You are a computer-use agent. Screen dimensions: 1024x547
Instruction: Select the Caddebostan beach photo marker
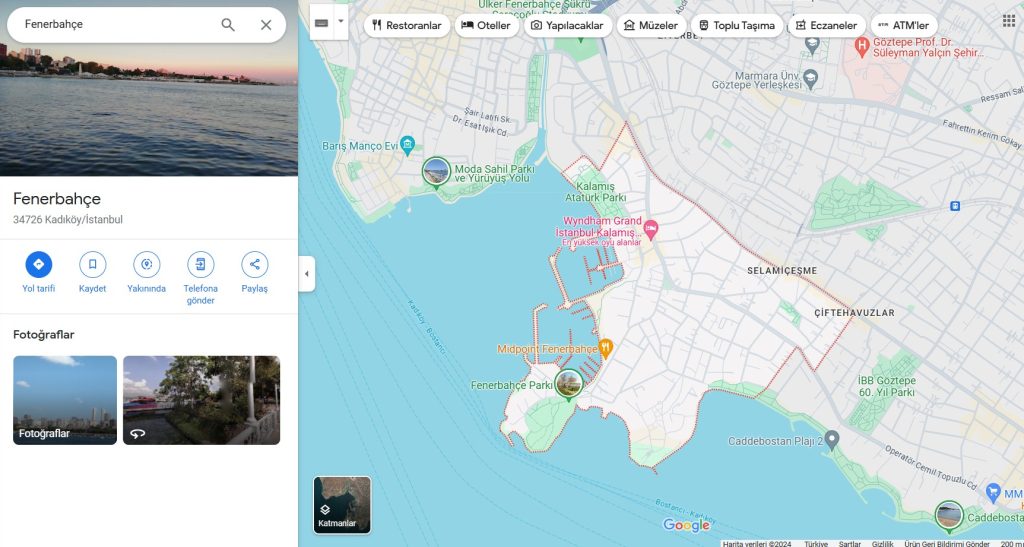click(x=948, y=515)
